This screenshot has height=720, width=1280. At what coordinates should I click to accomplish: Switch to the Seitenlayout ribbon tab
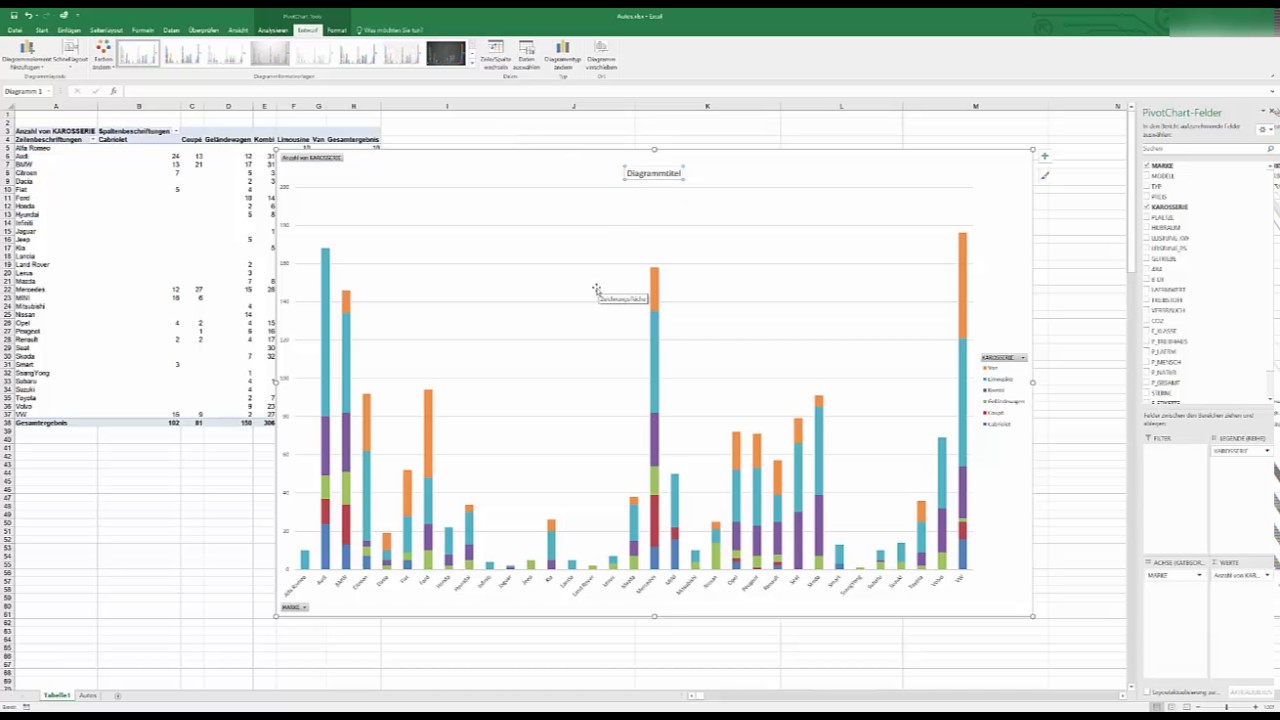106,30
